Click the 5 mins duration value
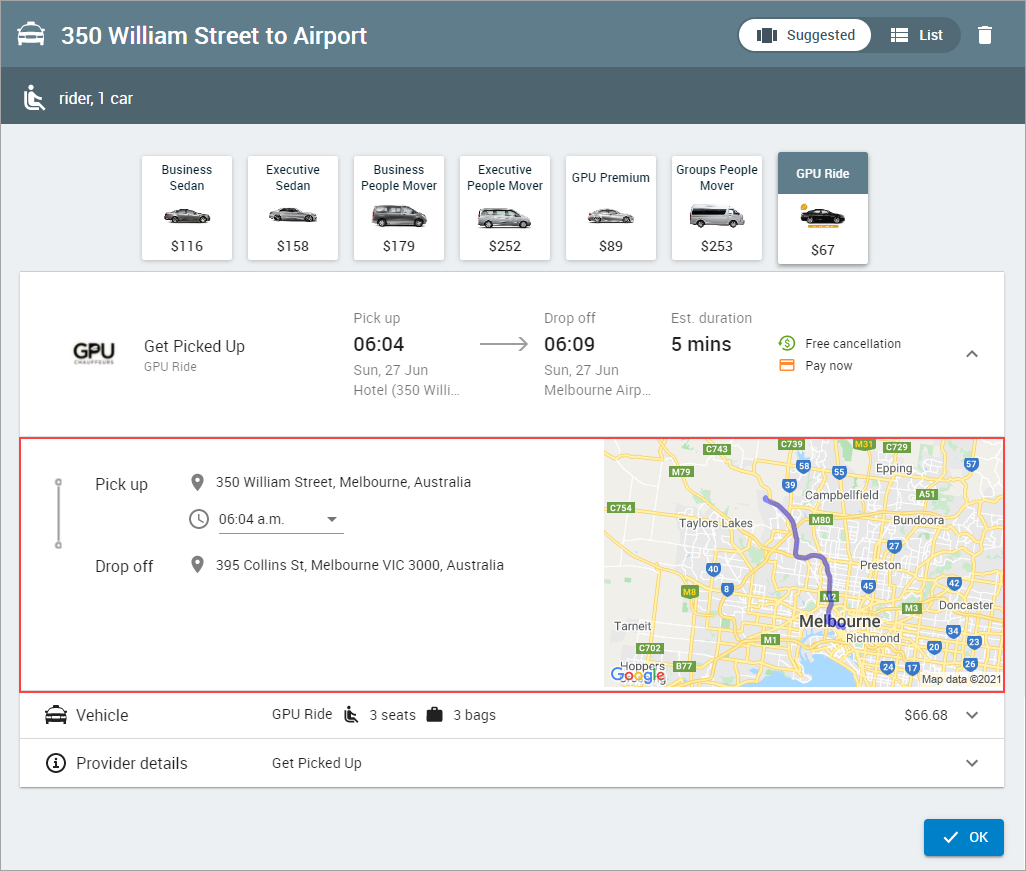Viewport: 1026px width, 871px height. point(701,344)
